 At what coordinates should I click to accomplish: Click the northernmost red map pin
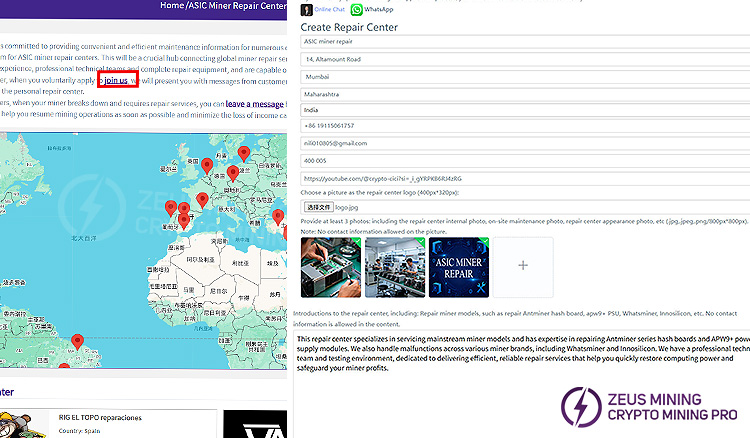coord(243,154)
